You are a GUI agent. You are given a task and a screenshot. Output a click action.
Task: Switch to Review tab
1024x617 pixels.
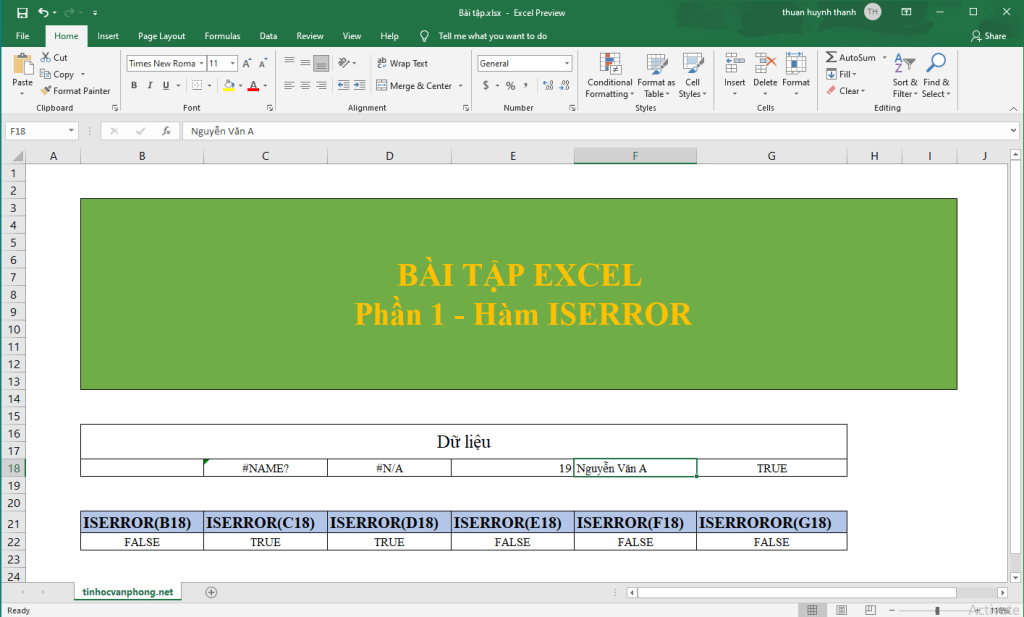click(x=310, y=36)
